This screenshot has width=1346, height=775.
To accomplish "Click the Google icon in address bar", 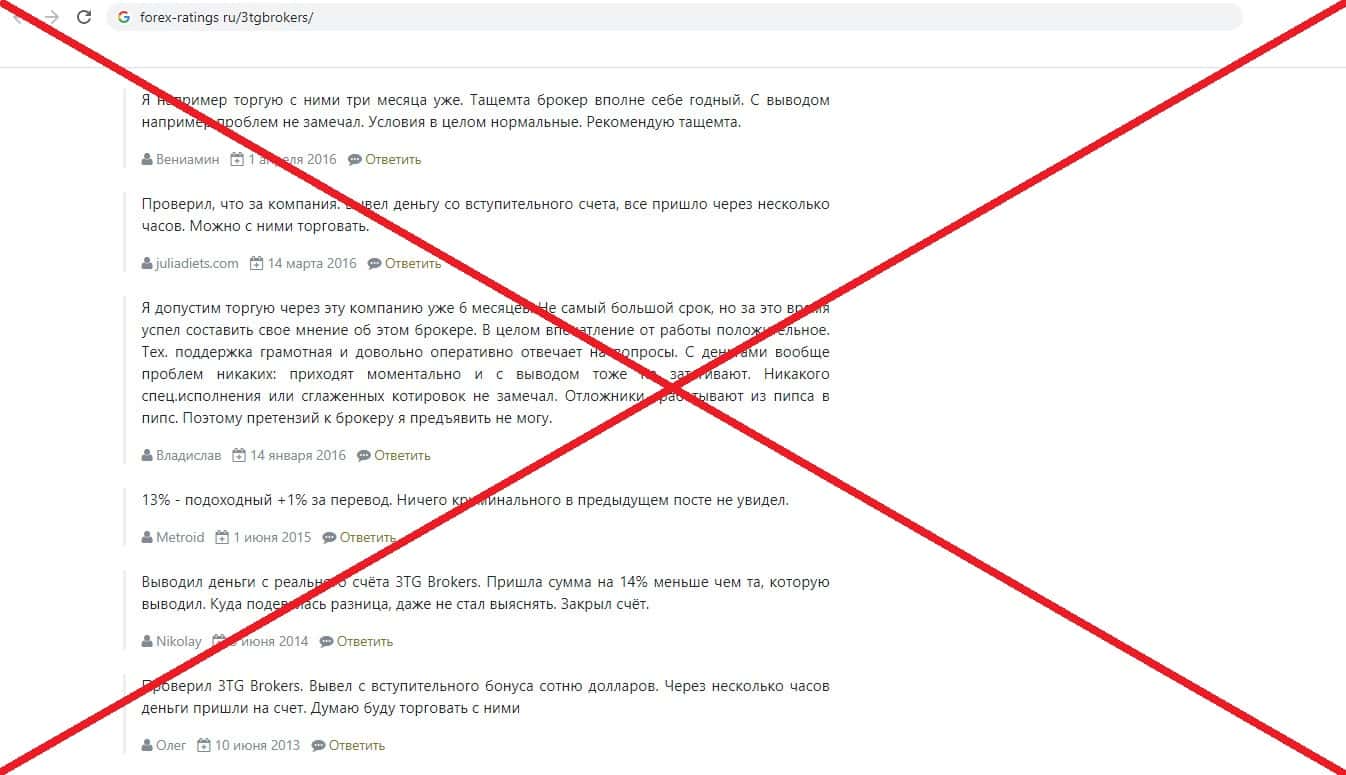I will (x=124, y=17).
